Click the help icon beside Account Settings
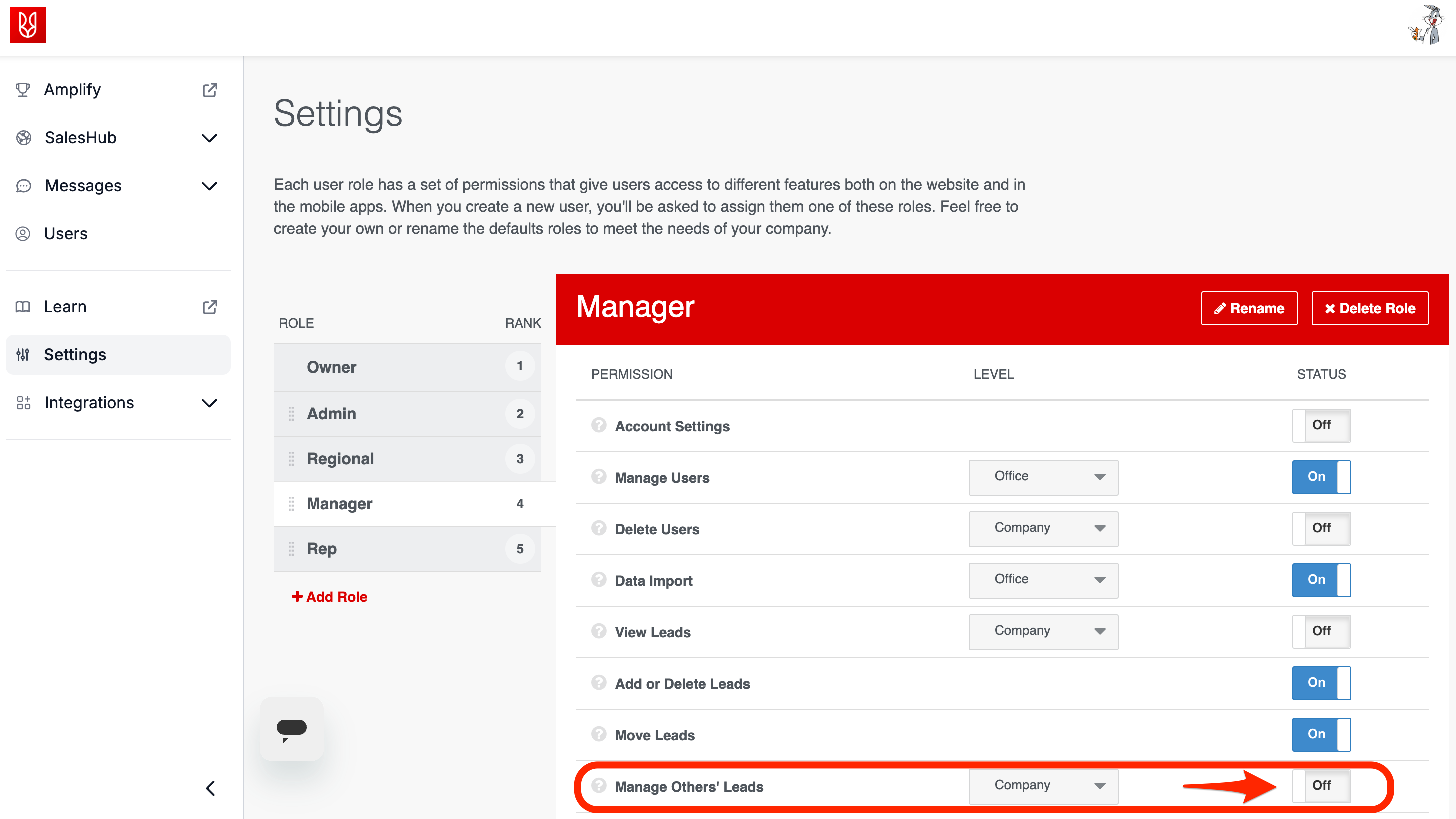Viewport: 1456px width, 819px height. point(598,425)
